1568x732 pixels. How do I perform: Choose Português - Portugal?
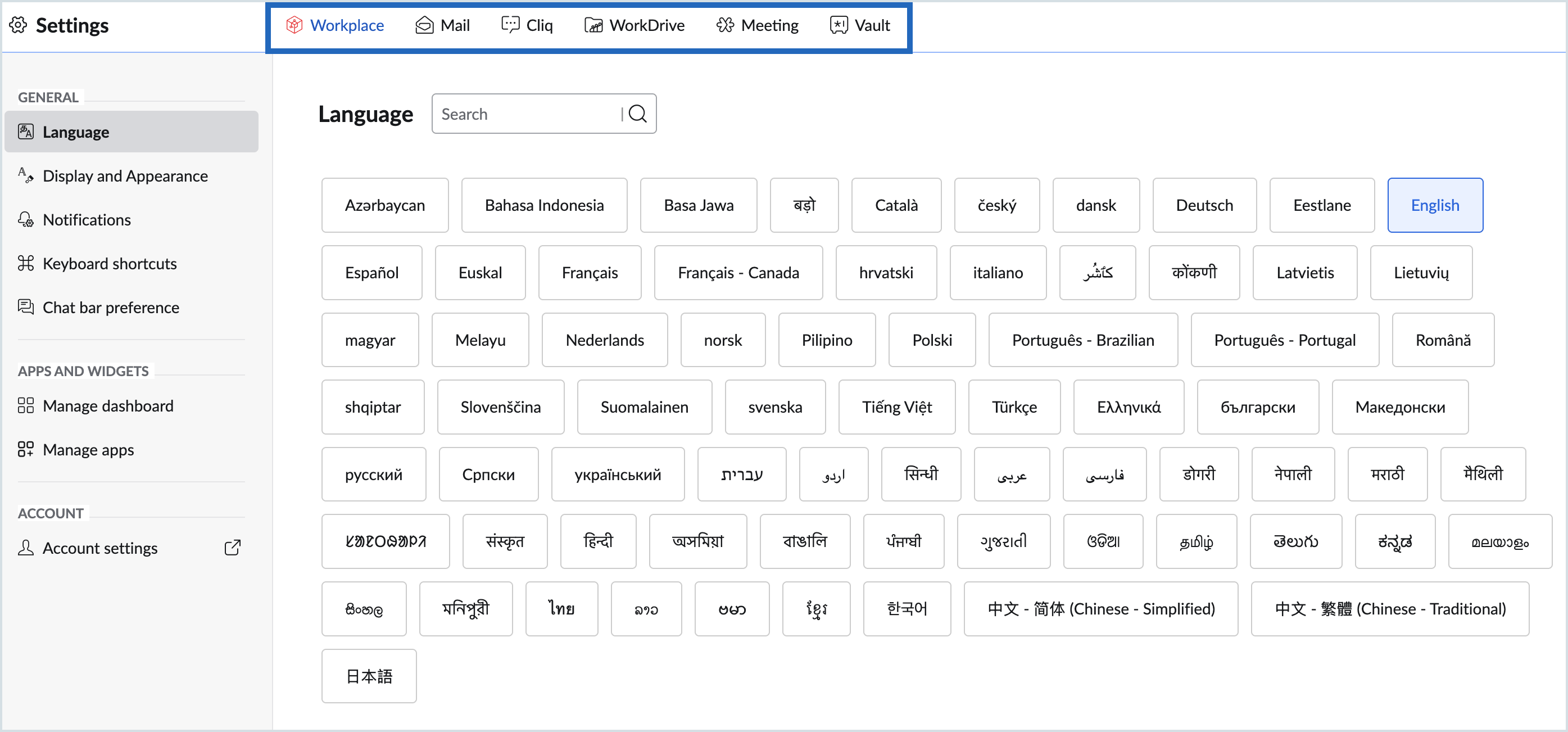1284,340
